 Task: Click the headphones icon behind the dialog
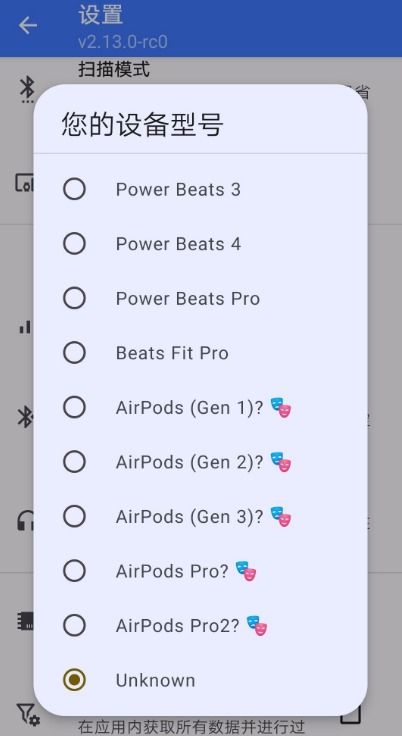point(25,520)
